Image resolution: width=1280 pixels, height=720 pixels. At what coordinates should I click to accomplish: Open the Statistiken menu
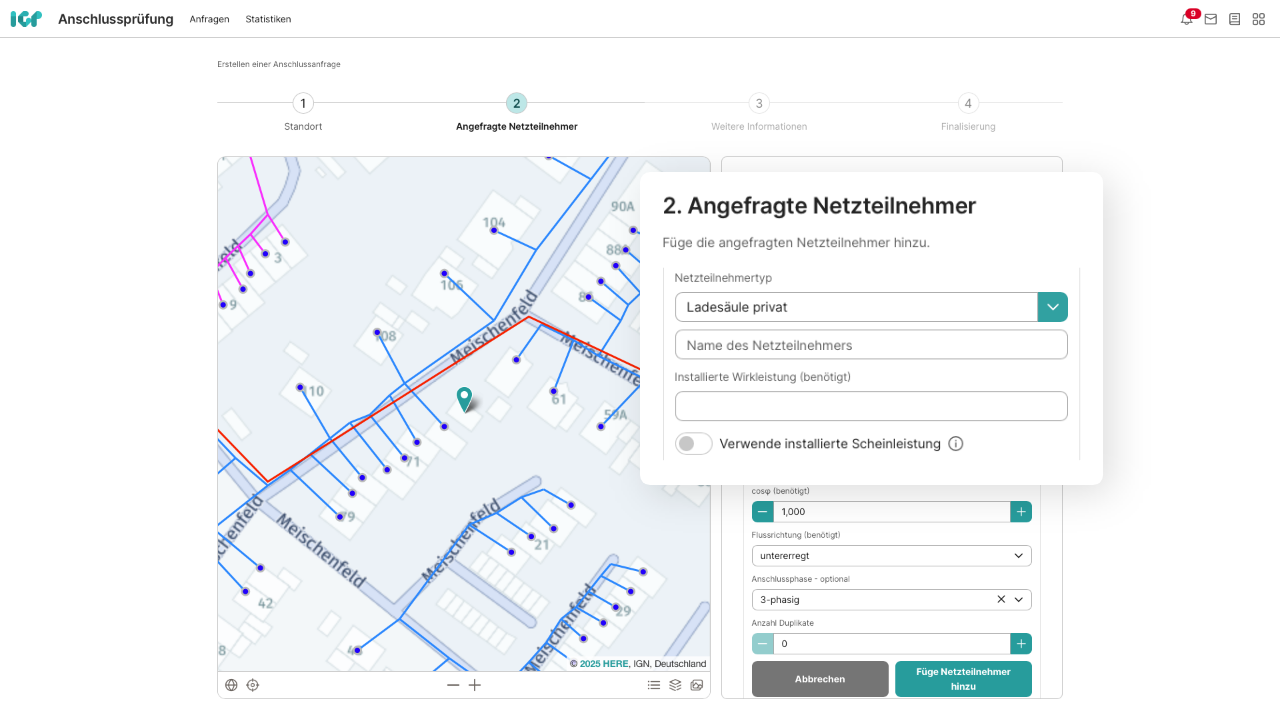[x=268, y=19]
